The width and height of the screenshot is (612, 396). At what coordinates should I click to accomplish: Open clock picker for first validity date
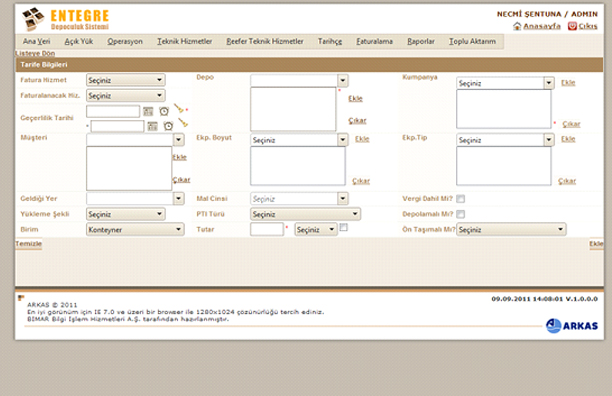click(x=164, y=111)
